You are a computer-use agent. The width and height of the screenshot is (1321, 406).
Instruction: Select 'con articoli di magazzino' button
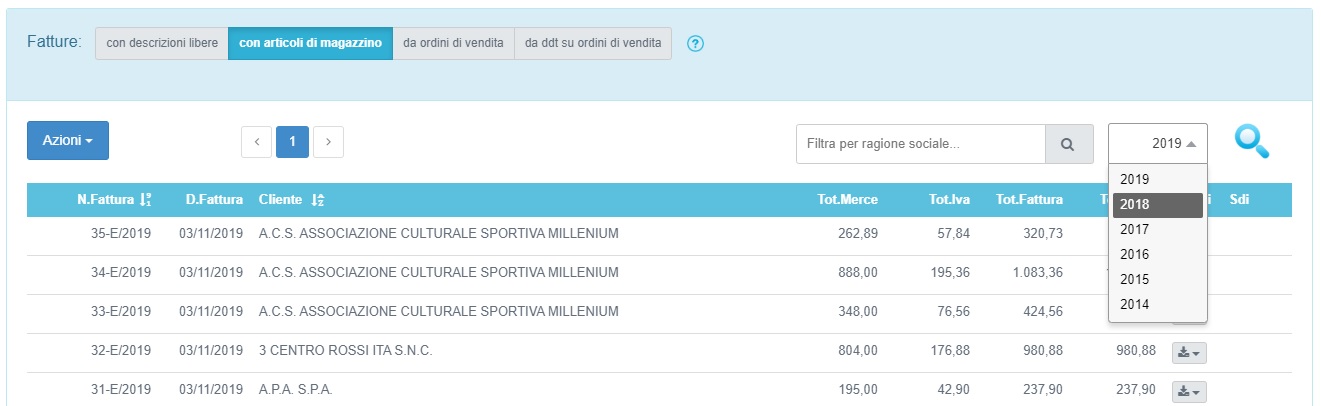[310, 44]
